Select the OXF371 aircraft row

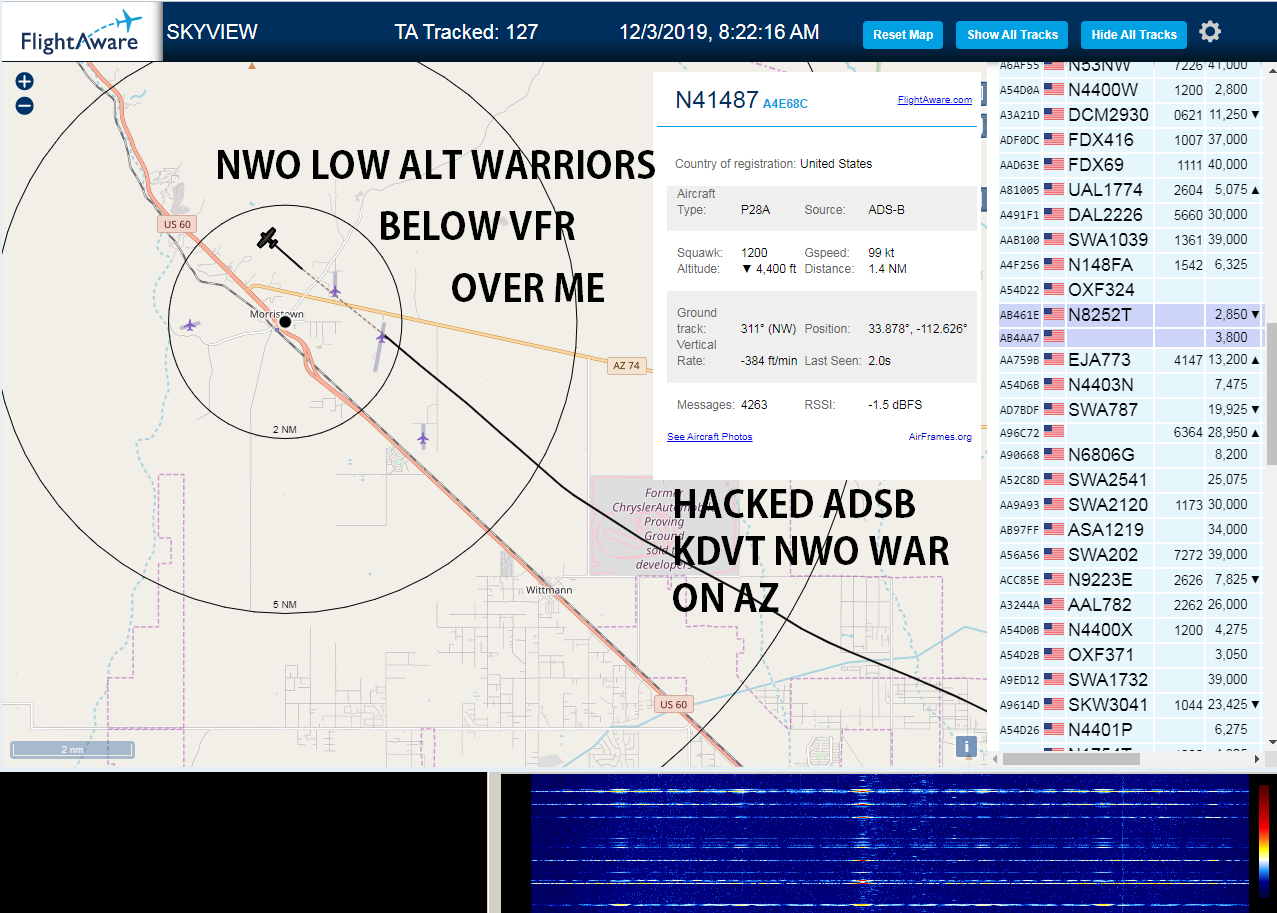[x=1129, y=655]
